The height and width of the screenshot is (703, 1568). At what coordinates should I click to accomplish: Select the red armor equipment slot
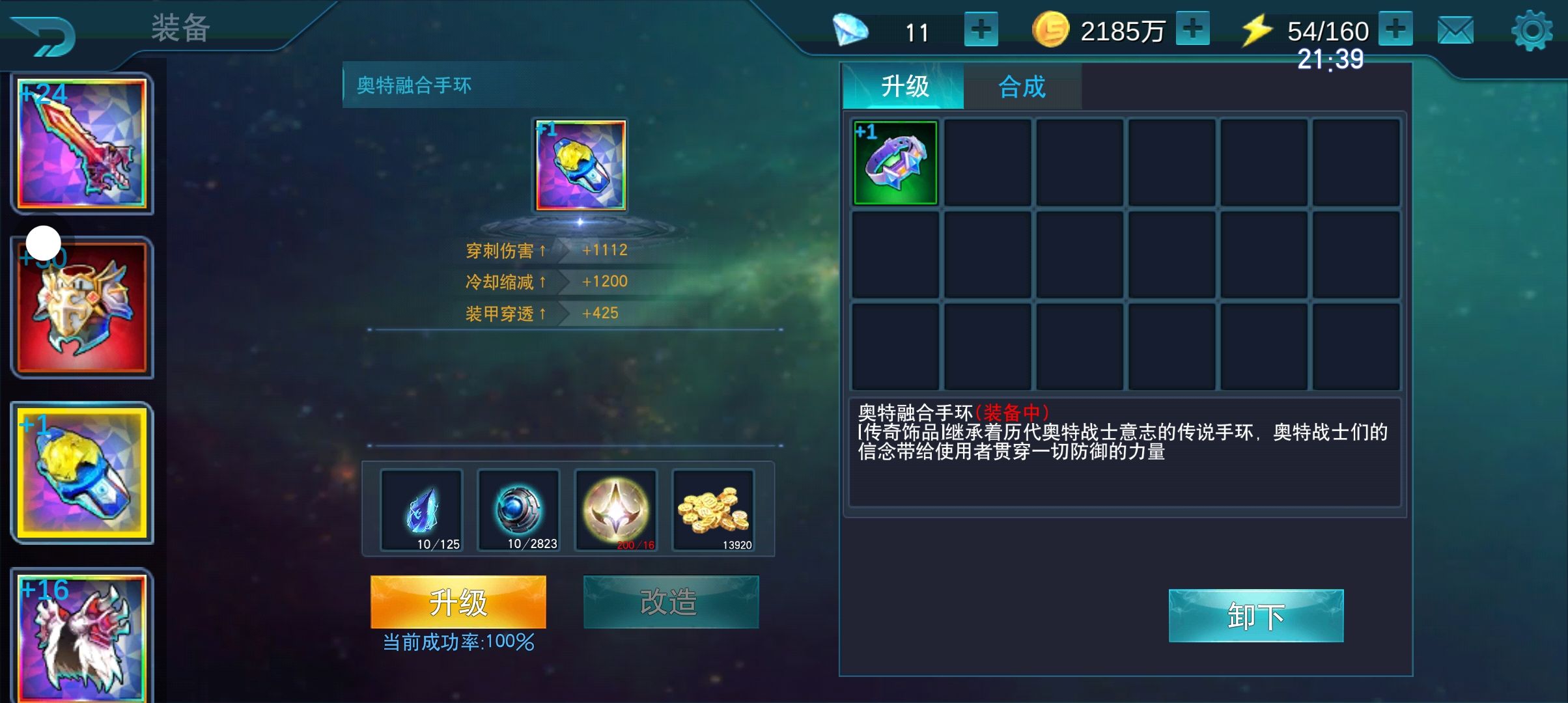coord(82,307)
